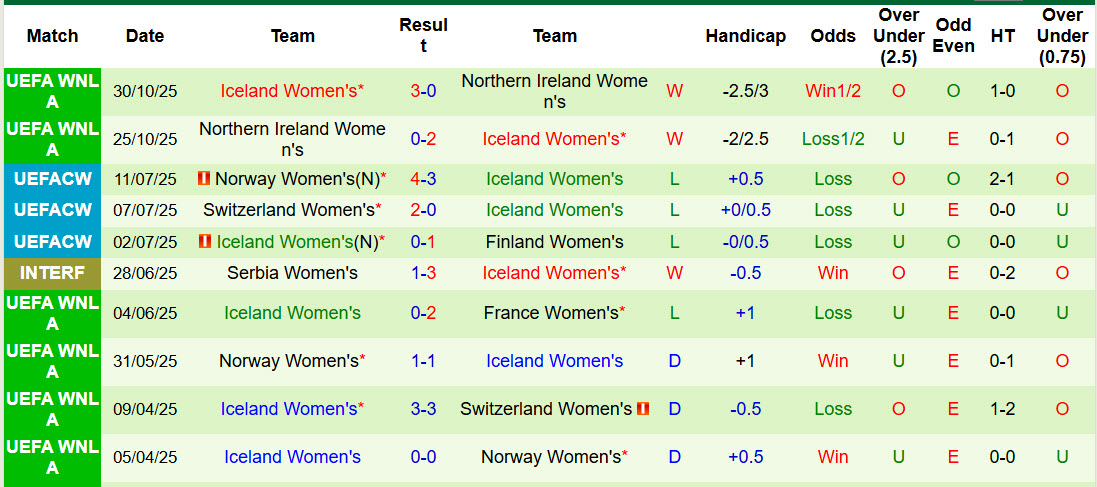Click the red card icon beside Norway Women's(N)
This screenshot has height=487, width=1097.
tap(204, 179)
